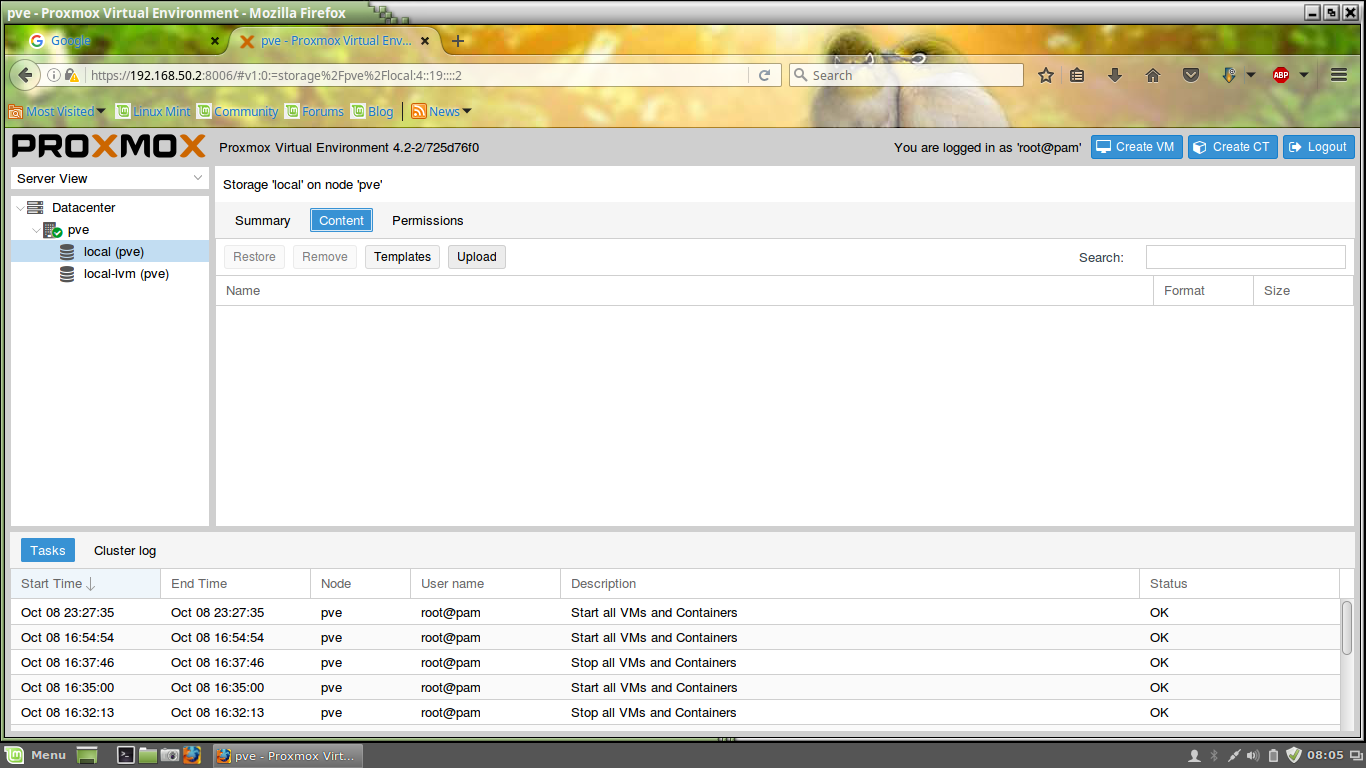This screenshot has height=768, width=1366.
Task: Click the Name column header
Action: 684,291
